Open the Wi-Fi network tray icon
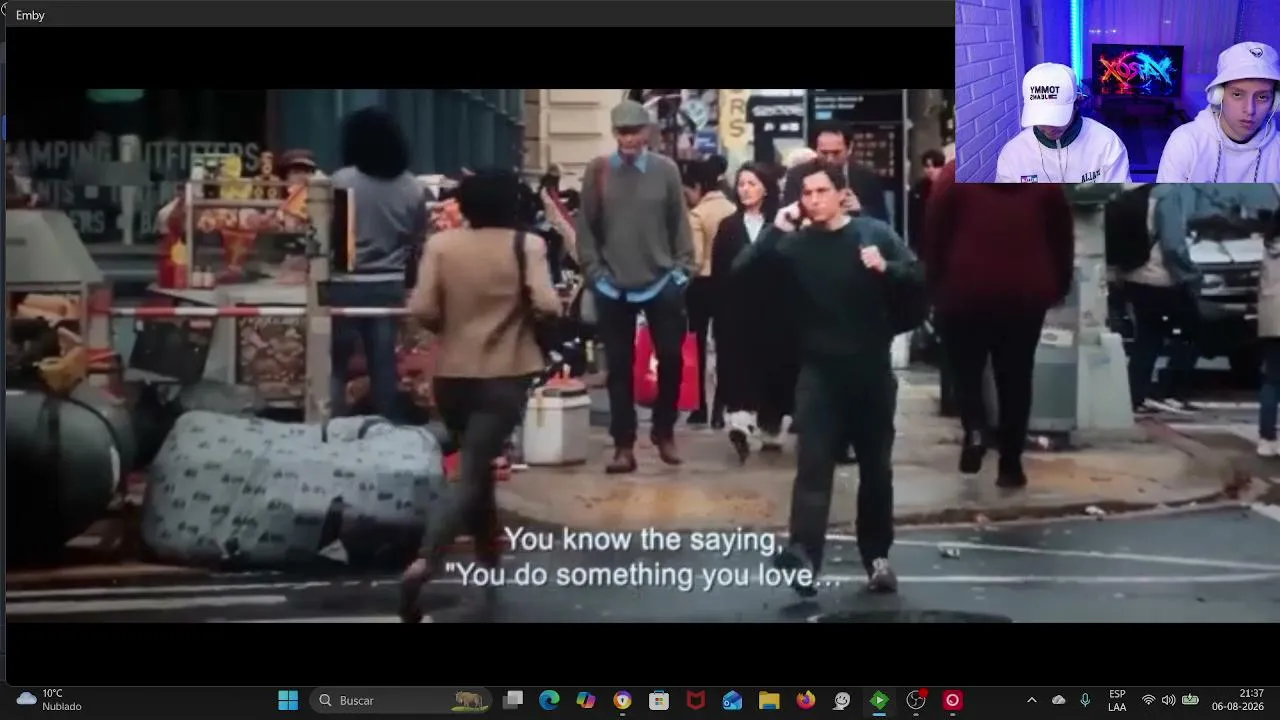This screenshot has height=720, width=1280. [1148, 700]
